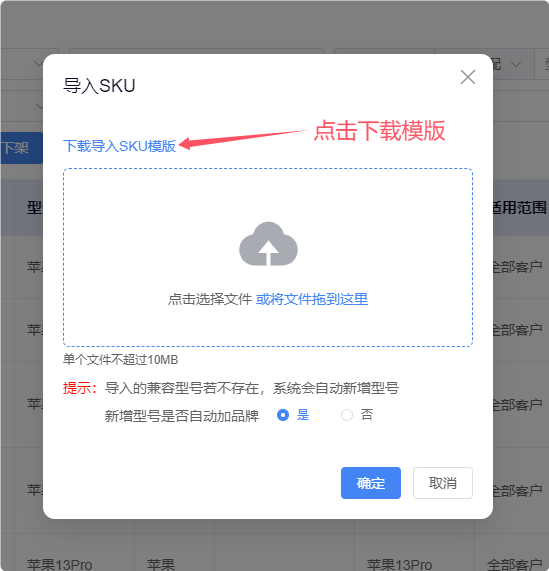
Task: Click the blue 下架 button behind the dialog
Action: [21, 148]
